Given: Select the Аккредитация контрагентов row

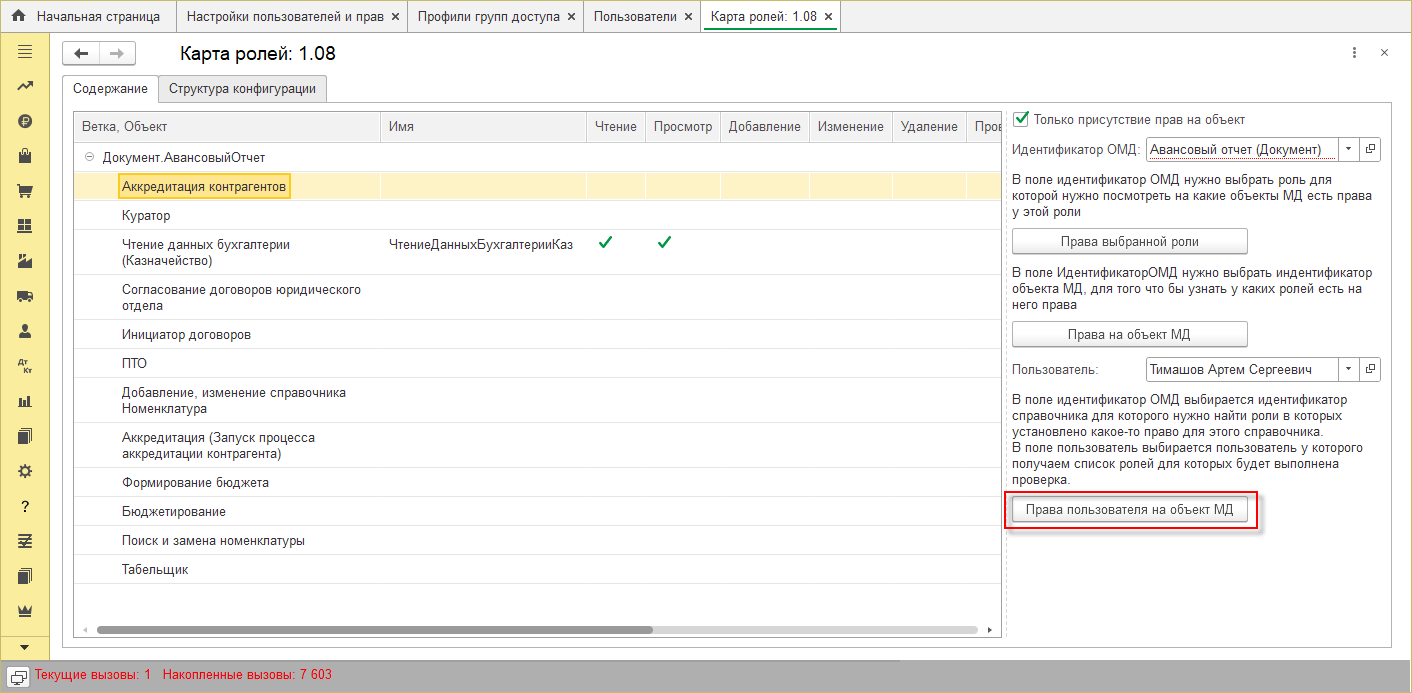Looking at the screenshot, I should 537,186.
